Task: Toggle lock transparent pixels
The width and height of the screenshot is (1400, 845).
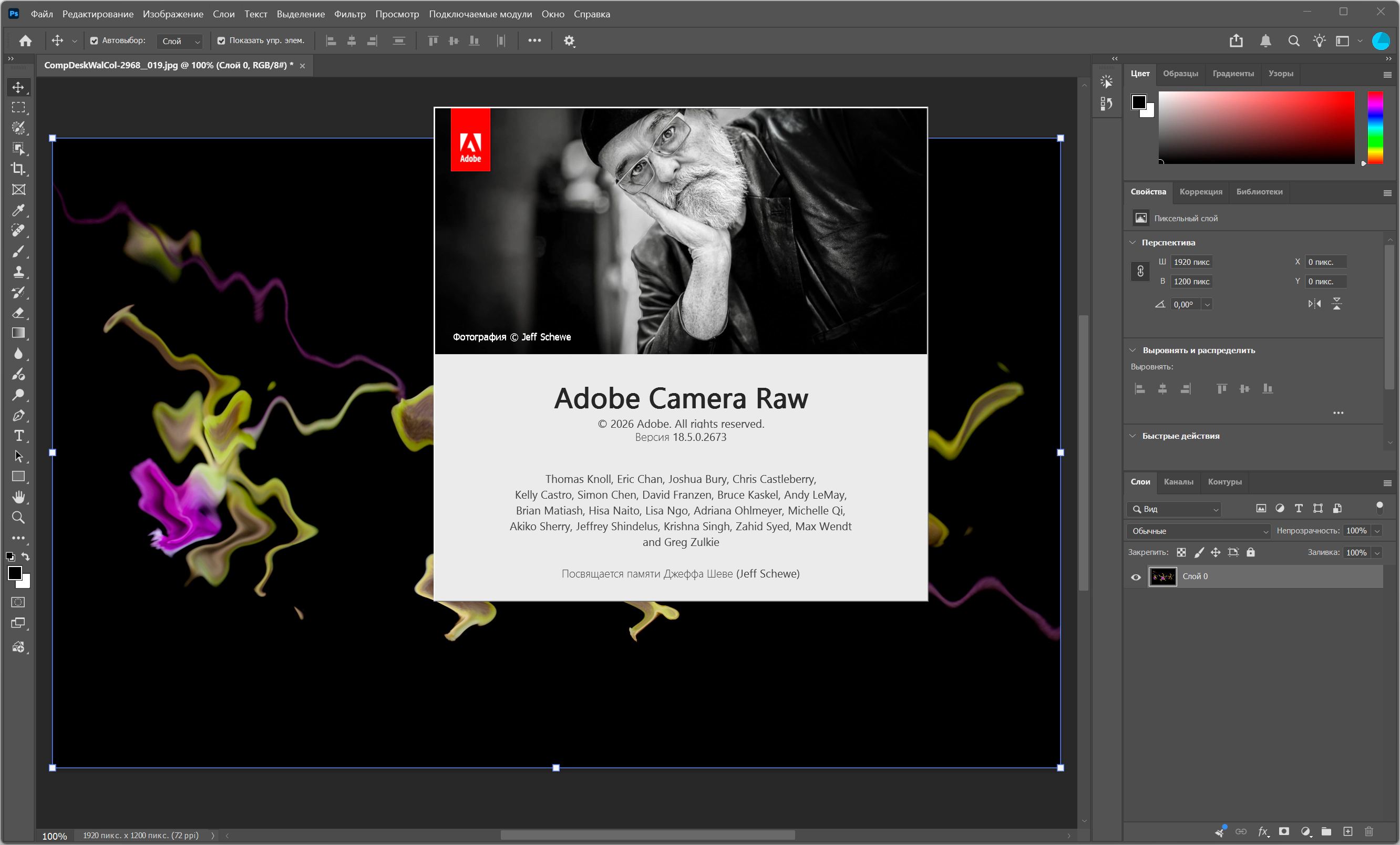Action: (x=1181, y=552)
